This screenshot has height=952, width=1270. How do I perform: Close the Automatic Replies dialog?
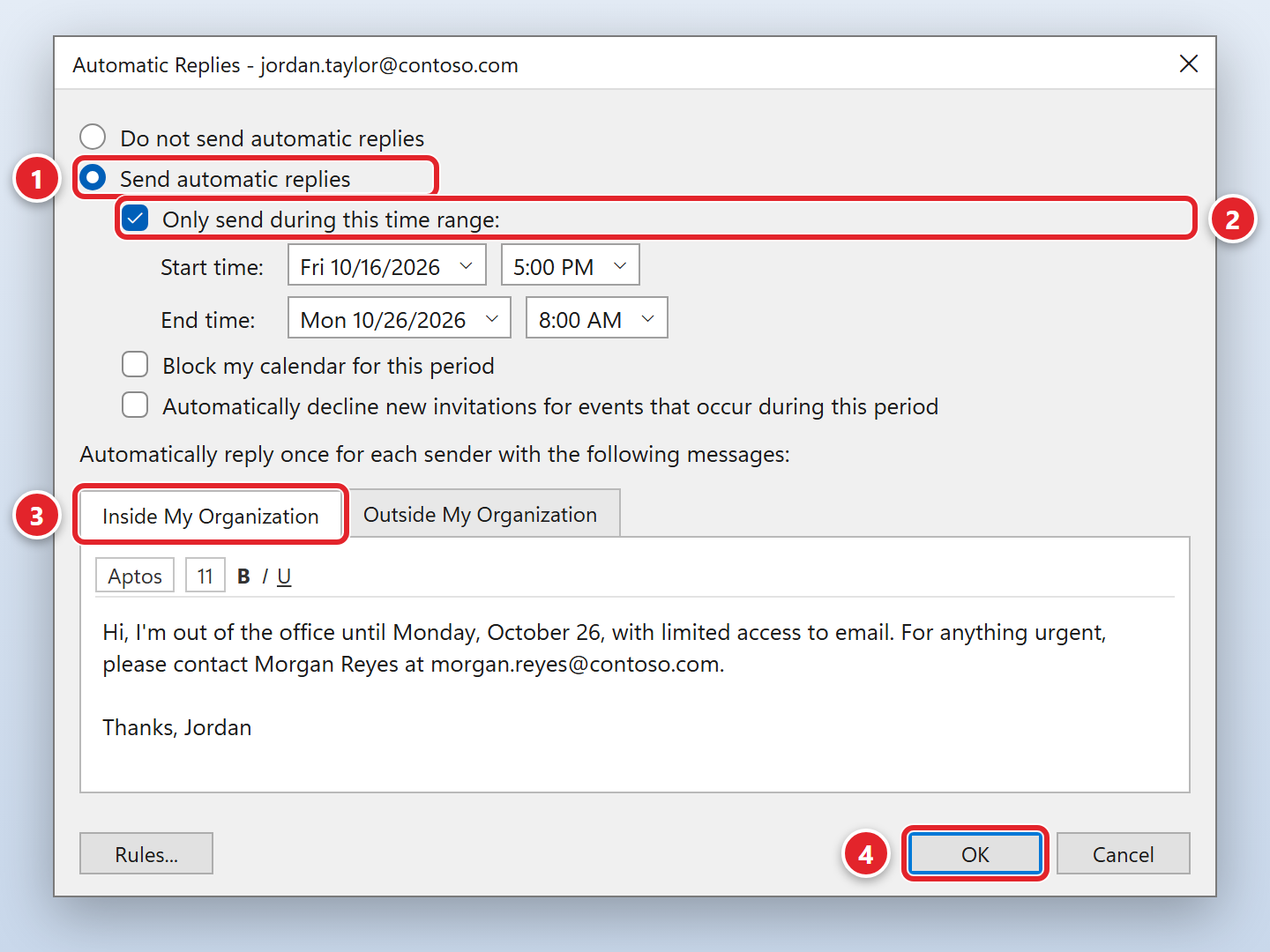[x=1189, y=63]
